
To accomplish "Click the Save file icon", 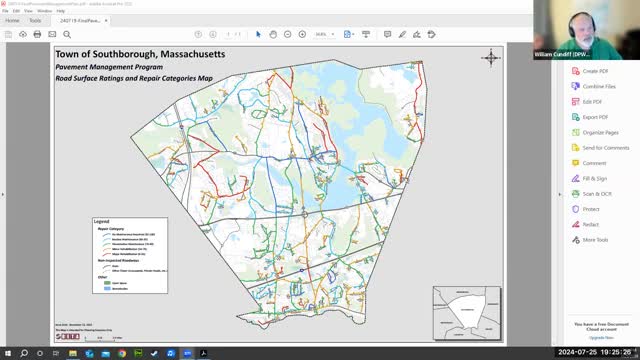I will pyautogui.click(x=8, y=34).
